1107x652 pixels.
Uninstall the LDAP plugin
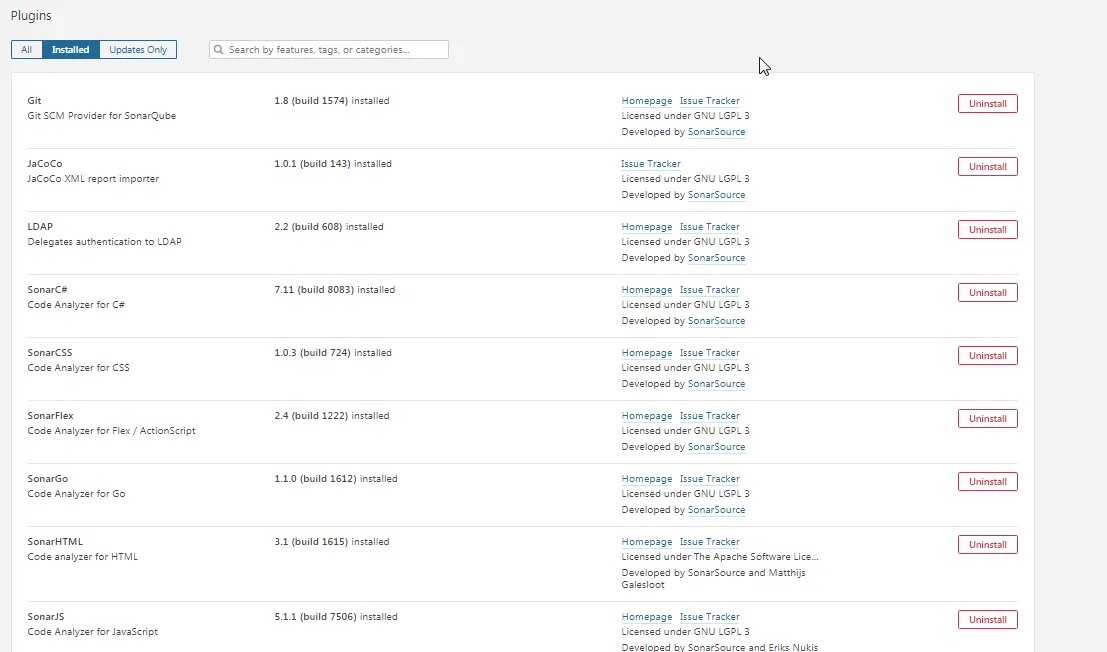[x=988, y=229]
